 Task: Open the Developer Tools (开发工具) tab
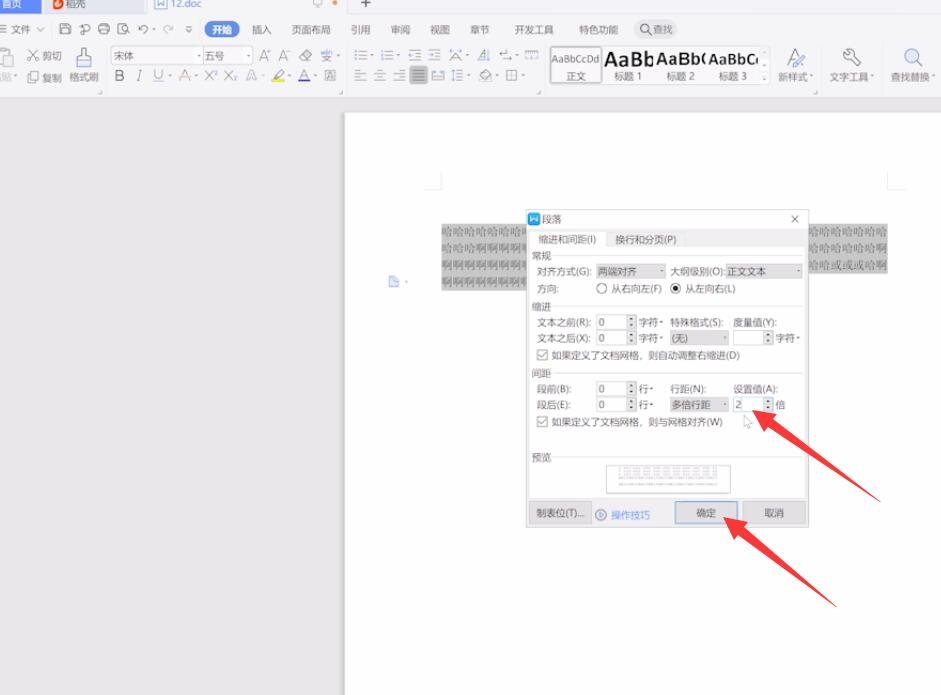coord(534,29)
